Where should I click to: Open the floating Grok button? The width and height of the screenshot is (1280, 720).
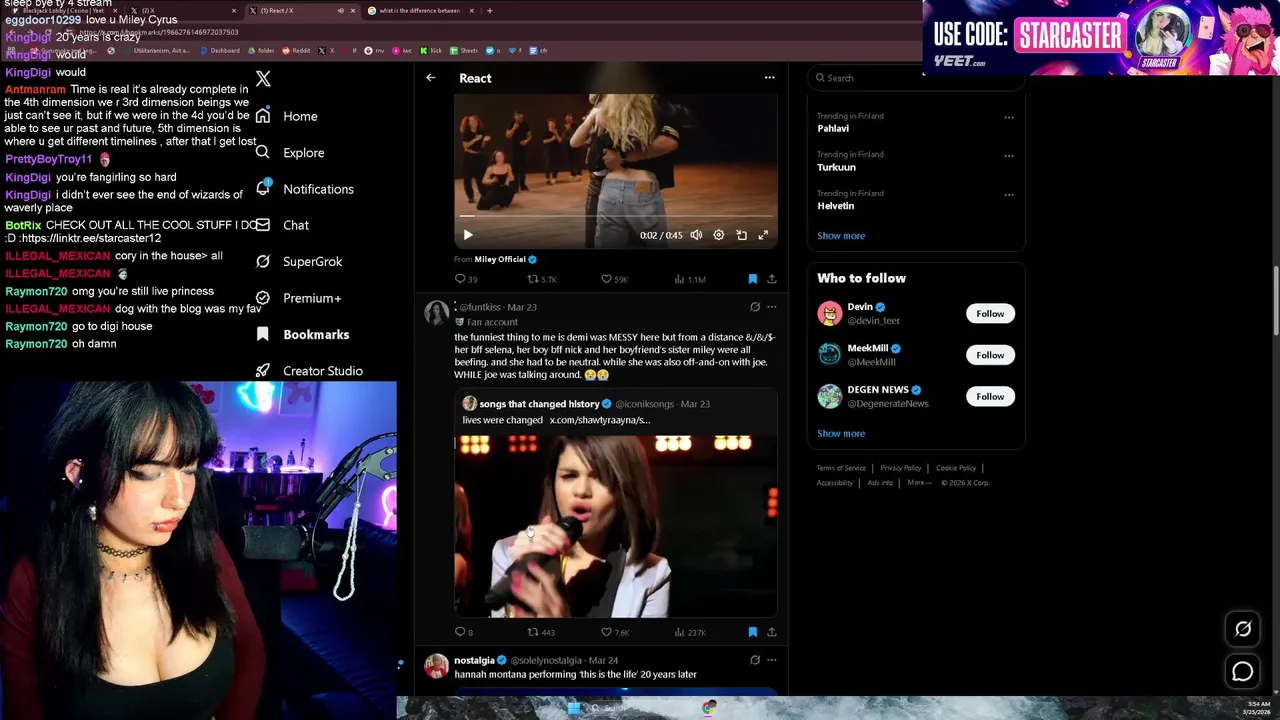pyautogui.click(x=1243, y=629)
